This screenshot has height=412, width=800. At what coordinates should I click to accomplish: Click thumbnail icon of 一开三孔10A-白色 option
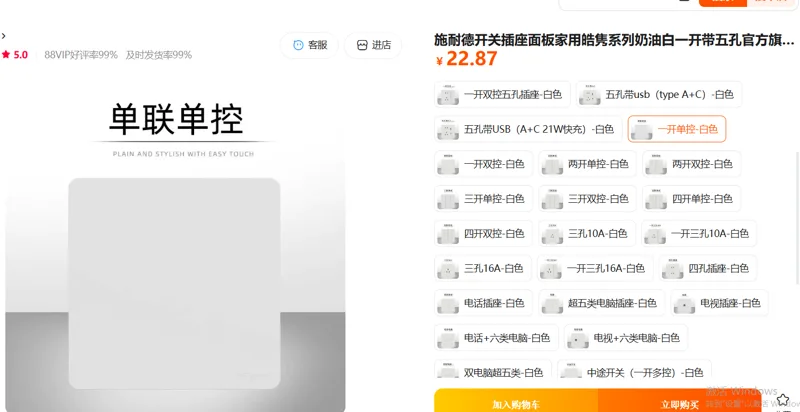655,234
